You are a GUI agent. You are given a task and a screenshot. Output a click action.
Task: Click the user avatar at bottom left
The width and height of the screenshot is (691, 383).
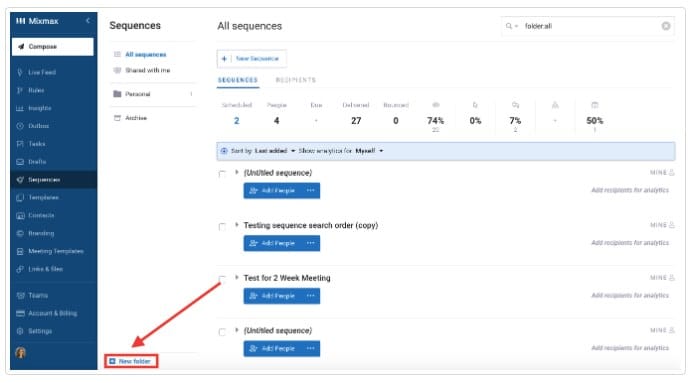21,353
